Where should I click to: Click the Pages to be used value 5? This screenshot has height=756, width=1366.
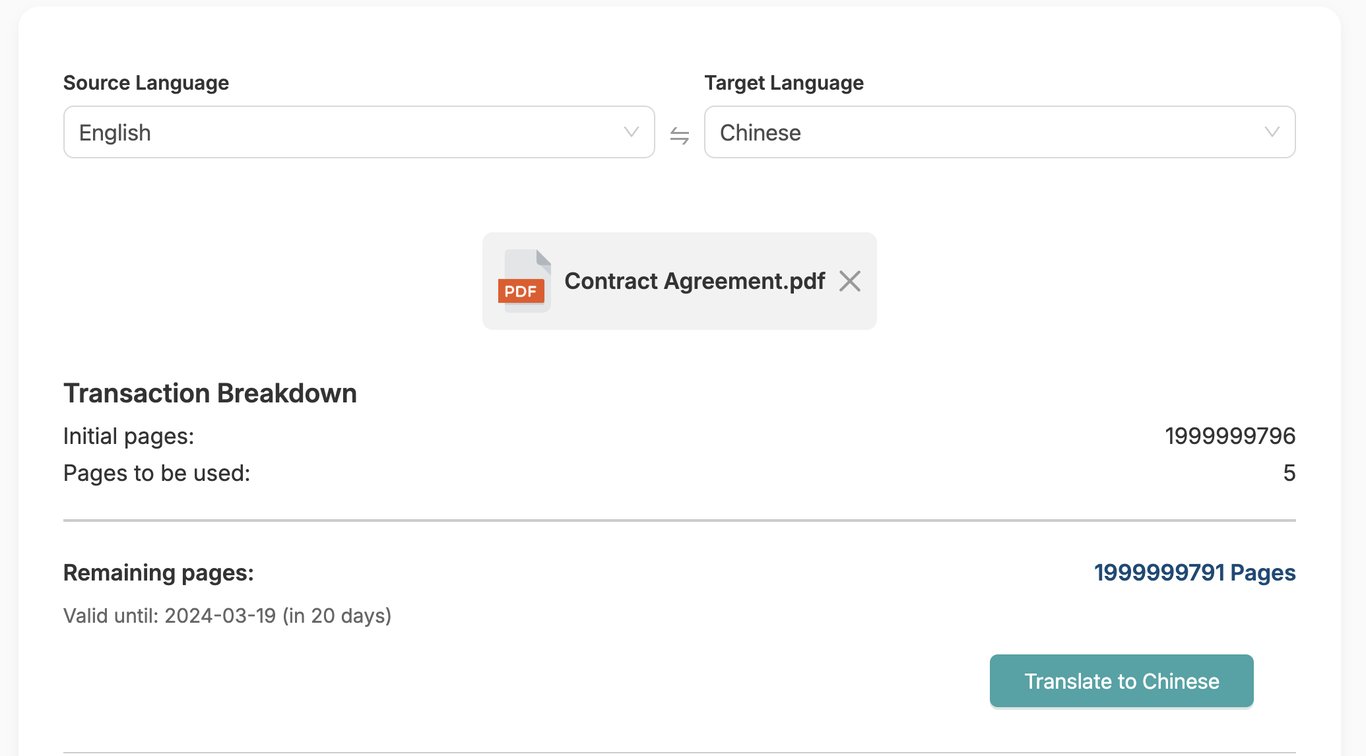click(x=1289, y=473)
